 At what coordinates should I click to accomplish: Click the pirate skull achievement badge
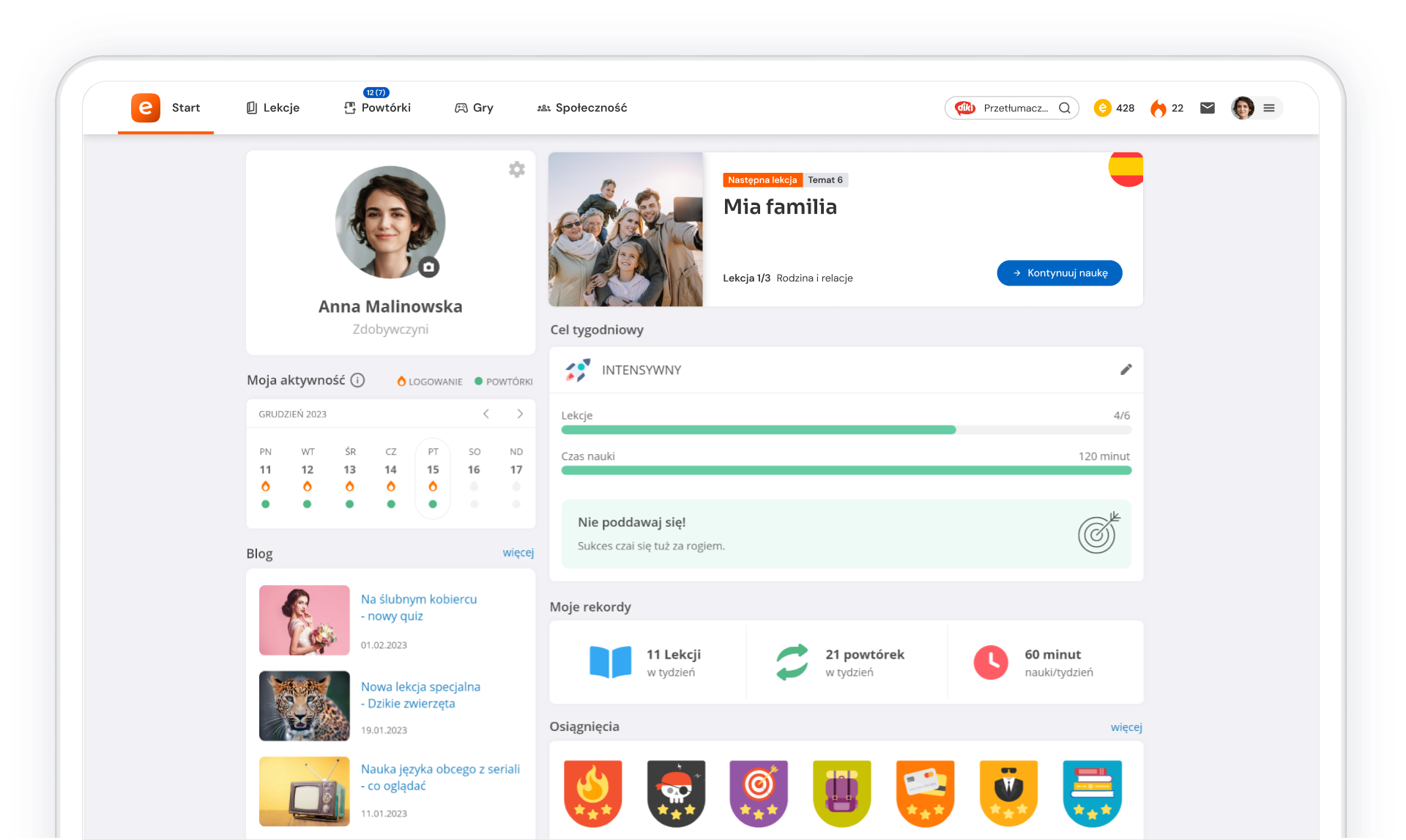click(676, 793)
